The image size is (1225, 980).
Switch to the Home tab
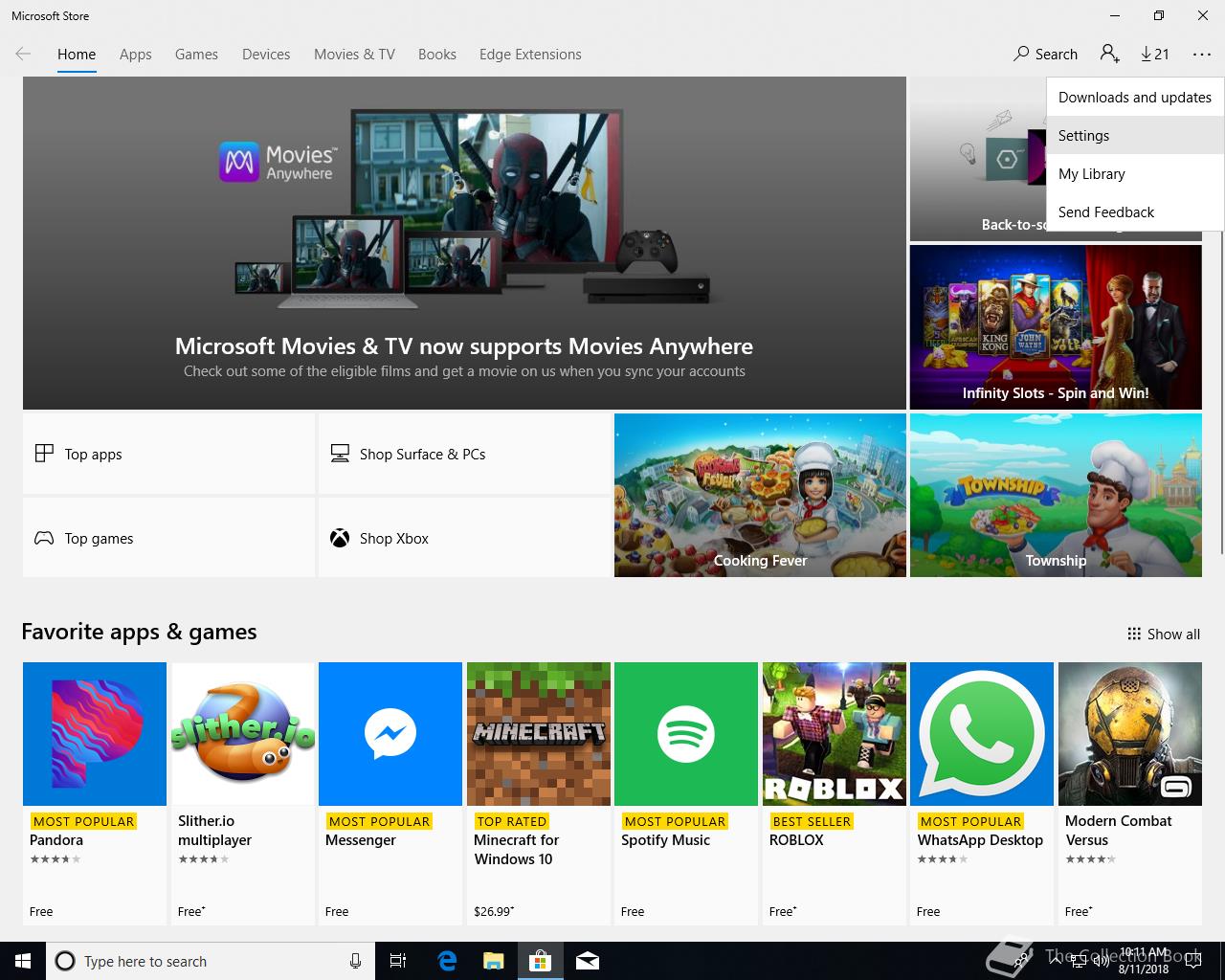pyautogui.click(x=77, y=55)
